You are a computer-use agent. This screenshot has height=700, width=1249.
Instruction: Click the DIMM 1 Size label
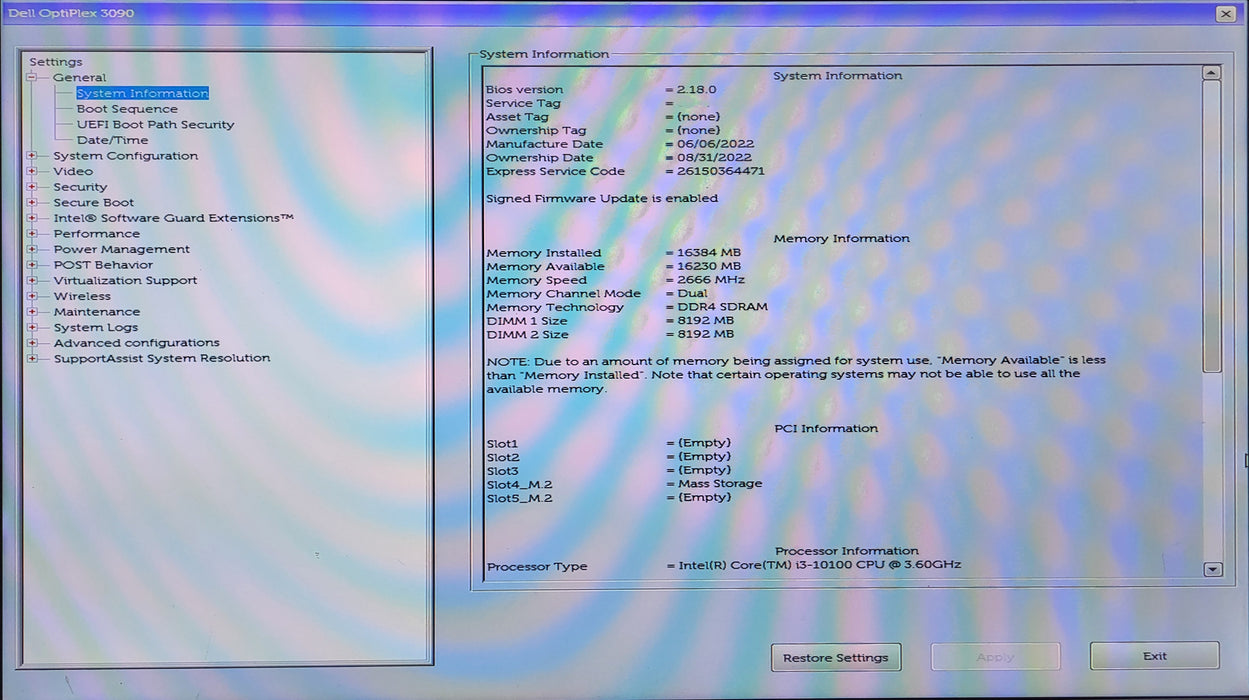coord(526,321)
